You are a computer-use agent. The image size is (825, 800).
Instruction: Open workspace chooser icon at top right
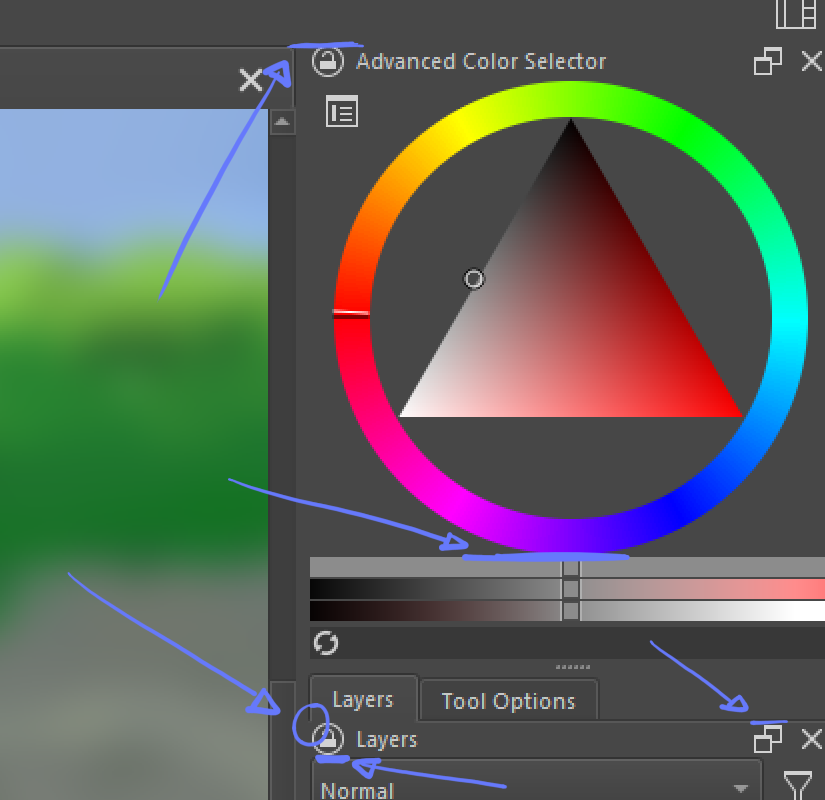pos(796,14)
